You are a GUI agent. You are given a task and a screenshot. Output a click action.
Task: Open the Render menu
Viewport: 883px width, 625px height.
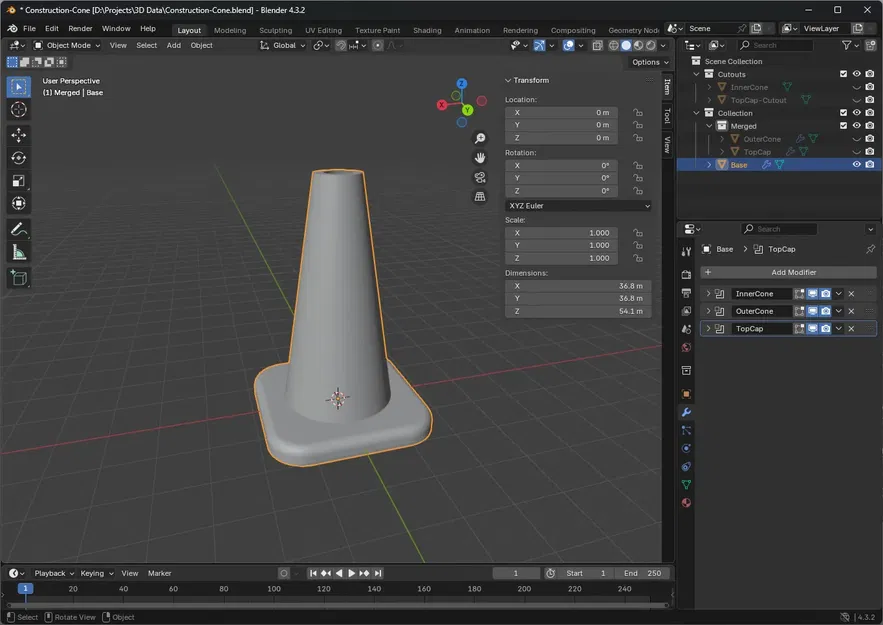[x=80, y=29]
